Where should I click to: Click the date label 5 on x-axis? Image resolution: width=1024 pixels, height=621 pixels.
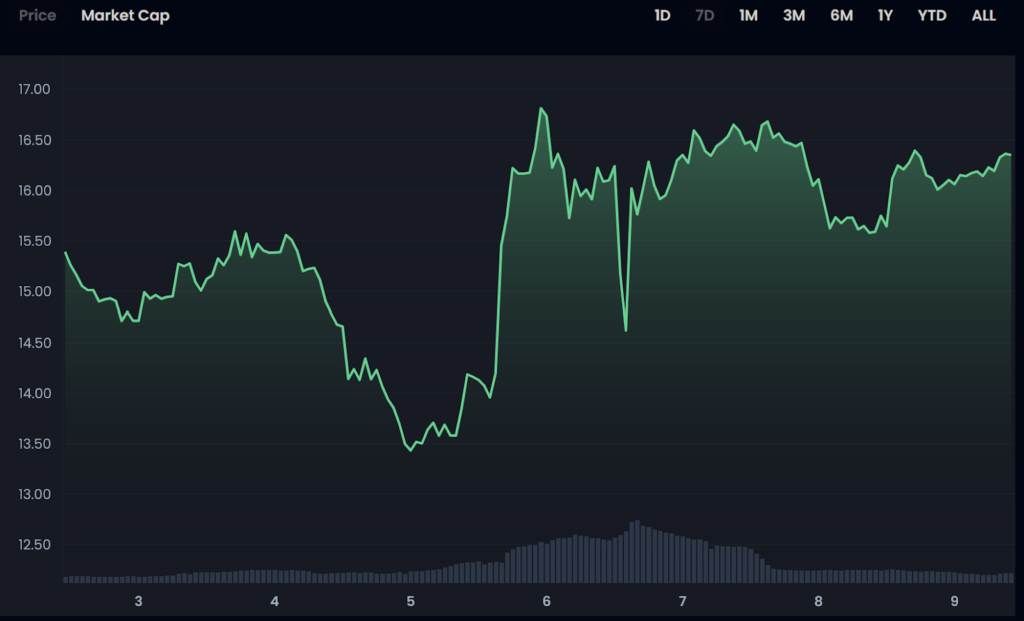(x=410, y=601)
